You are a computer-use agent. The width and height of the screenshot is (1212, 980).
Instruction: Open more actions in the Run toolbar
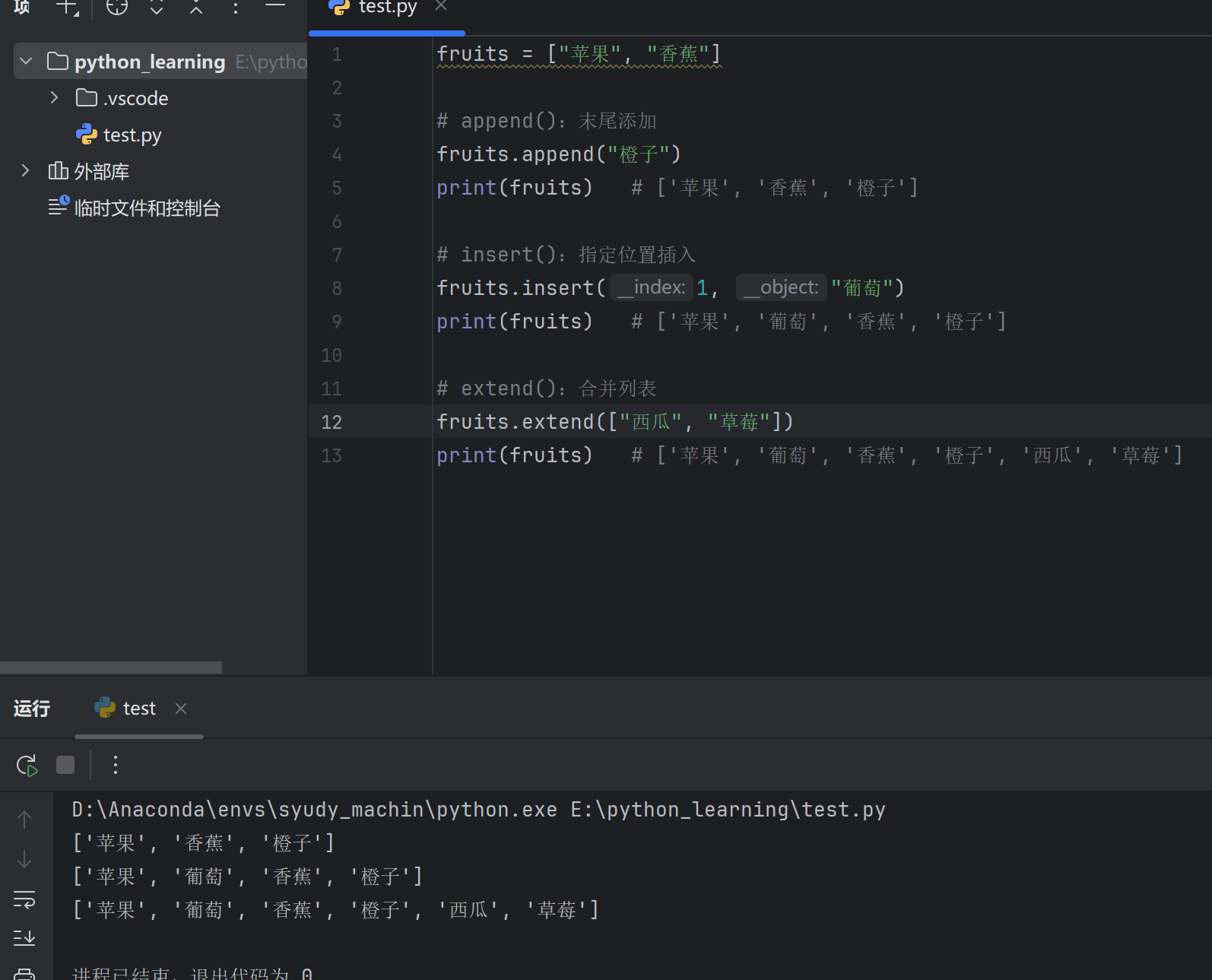click(x=116, y=765)
